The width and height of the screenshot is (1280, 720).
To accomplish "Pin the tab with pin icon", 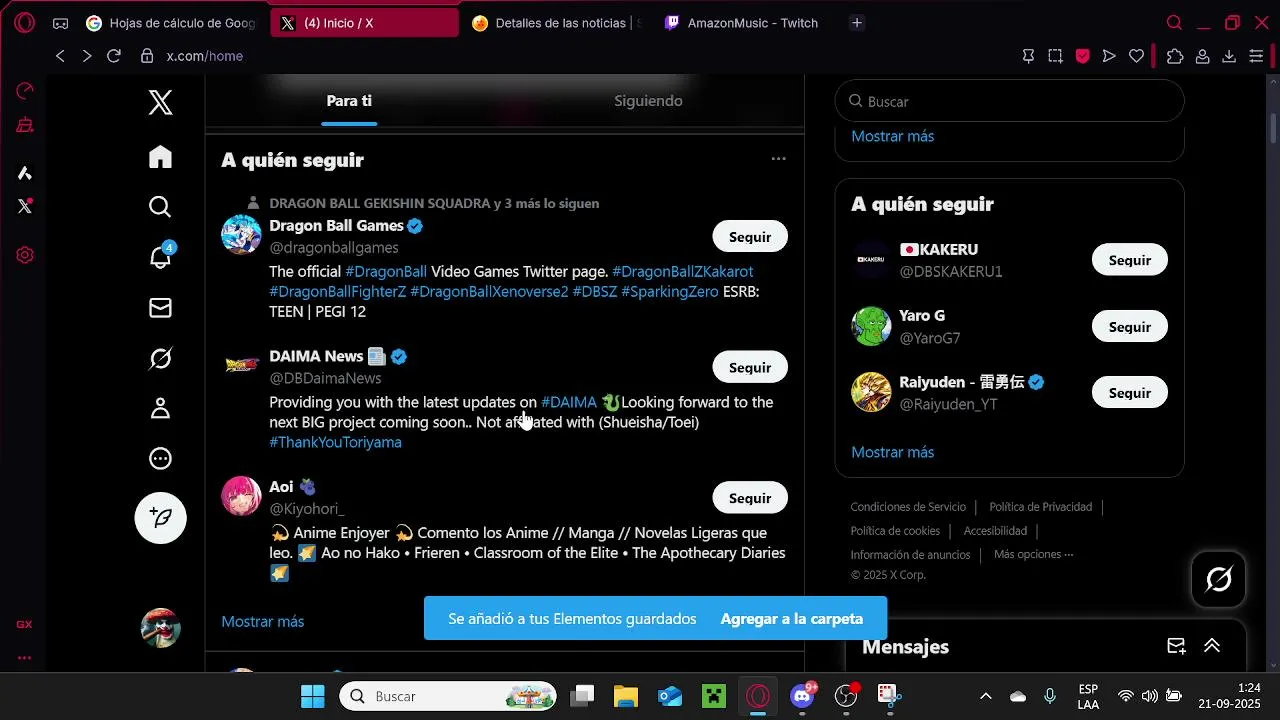I will tap(1028, 56).
